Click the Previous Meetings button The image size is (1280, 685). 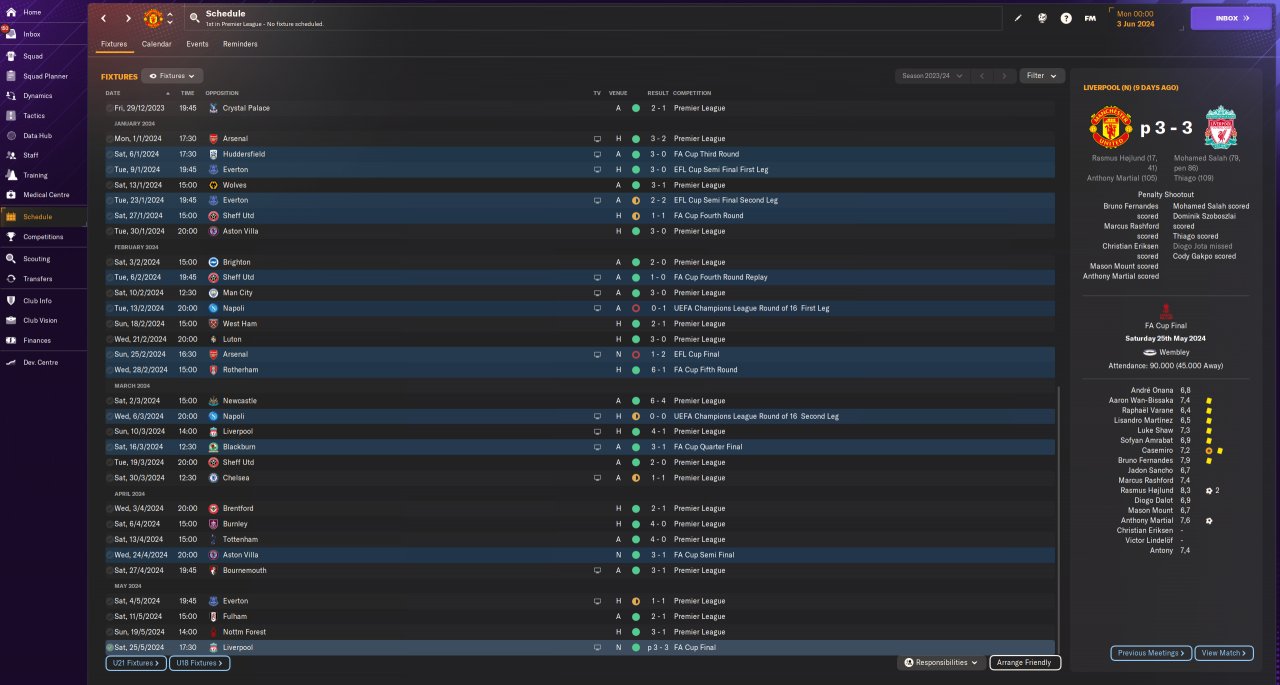point(1151,653)
